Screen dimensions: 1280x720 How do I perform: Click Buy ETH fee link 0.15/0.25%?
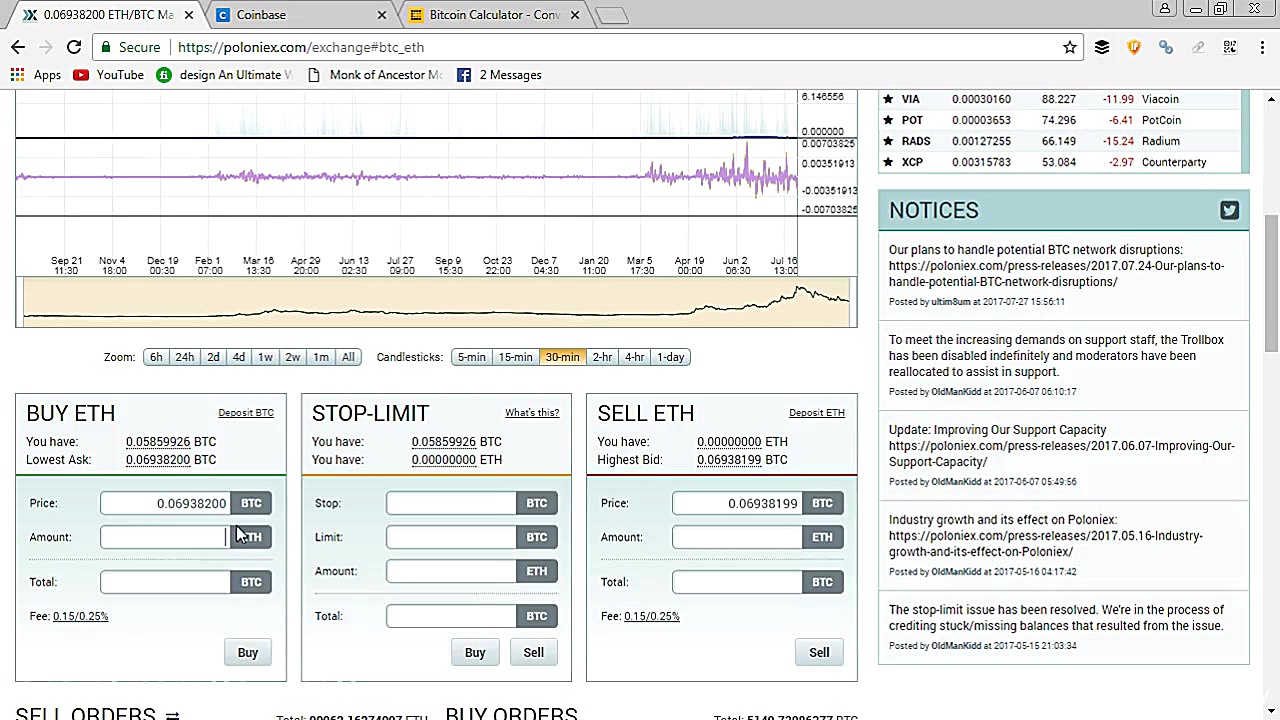pos(80,616)
